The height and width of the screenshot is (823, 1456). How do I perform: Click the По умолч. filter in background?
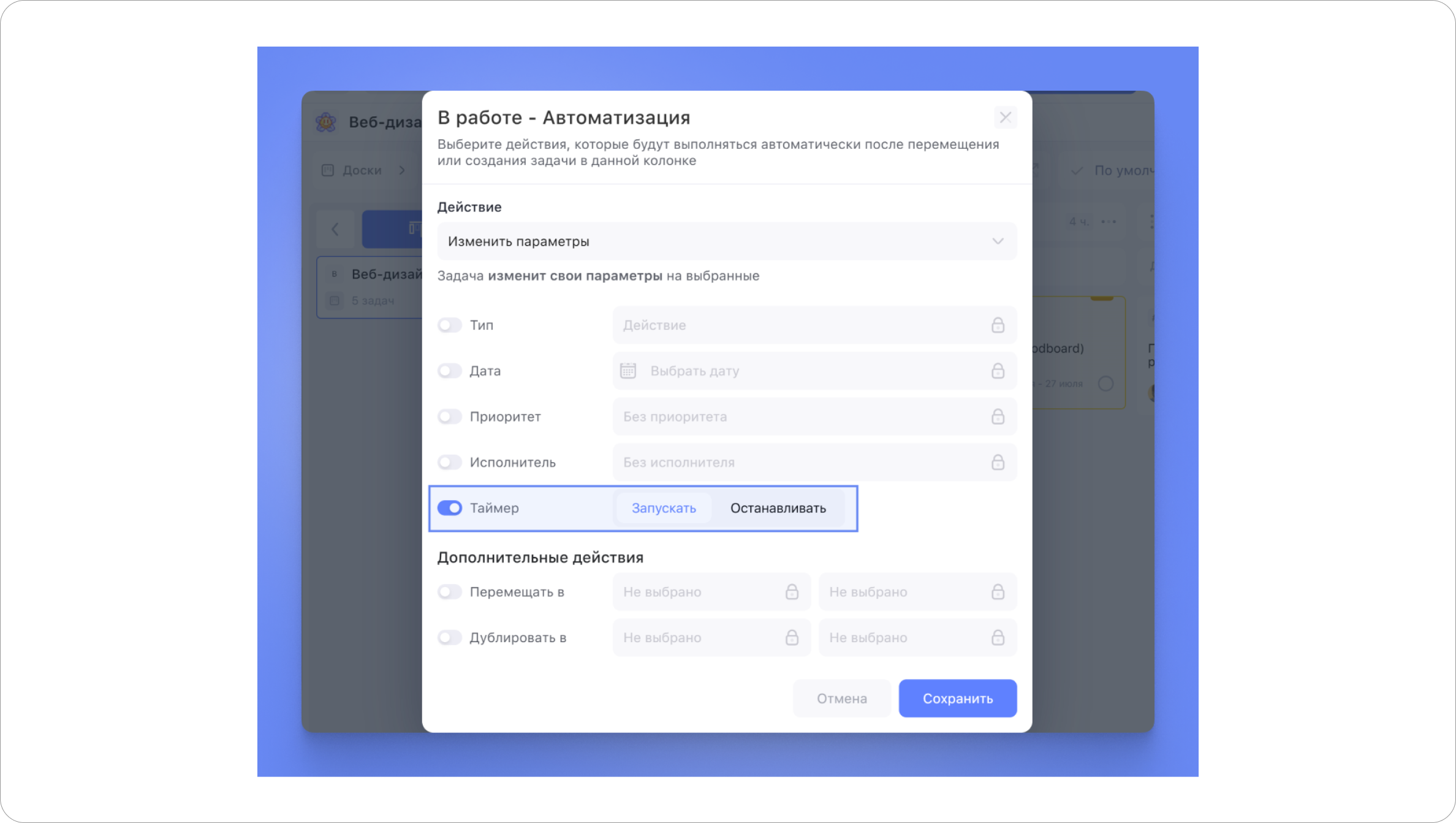point(1113,170)
